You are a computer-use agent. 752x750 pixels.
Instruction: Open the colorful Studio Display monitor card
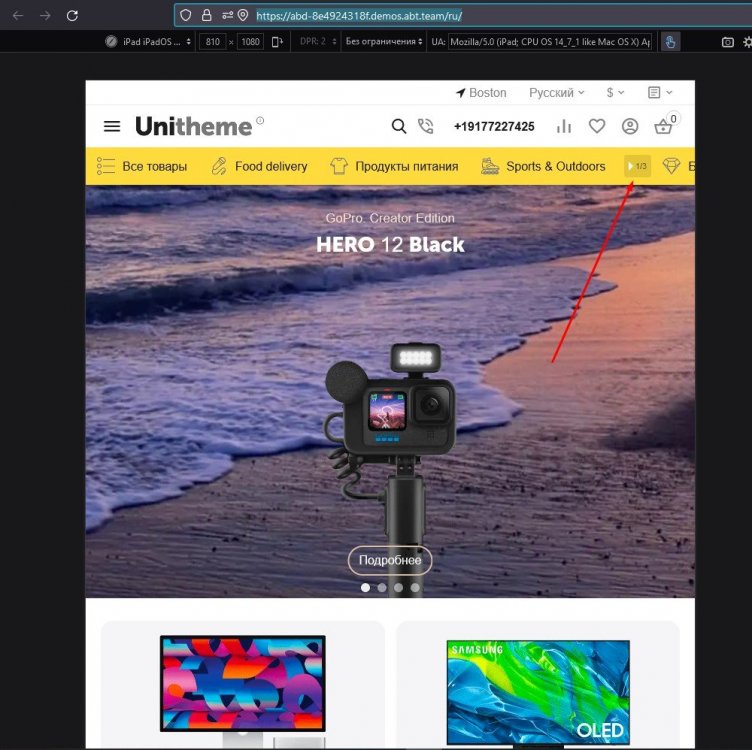tap(243, 685)
